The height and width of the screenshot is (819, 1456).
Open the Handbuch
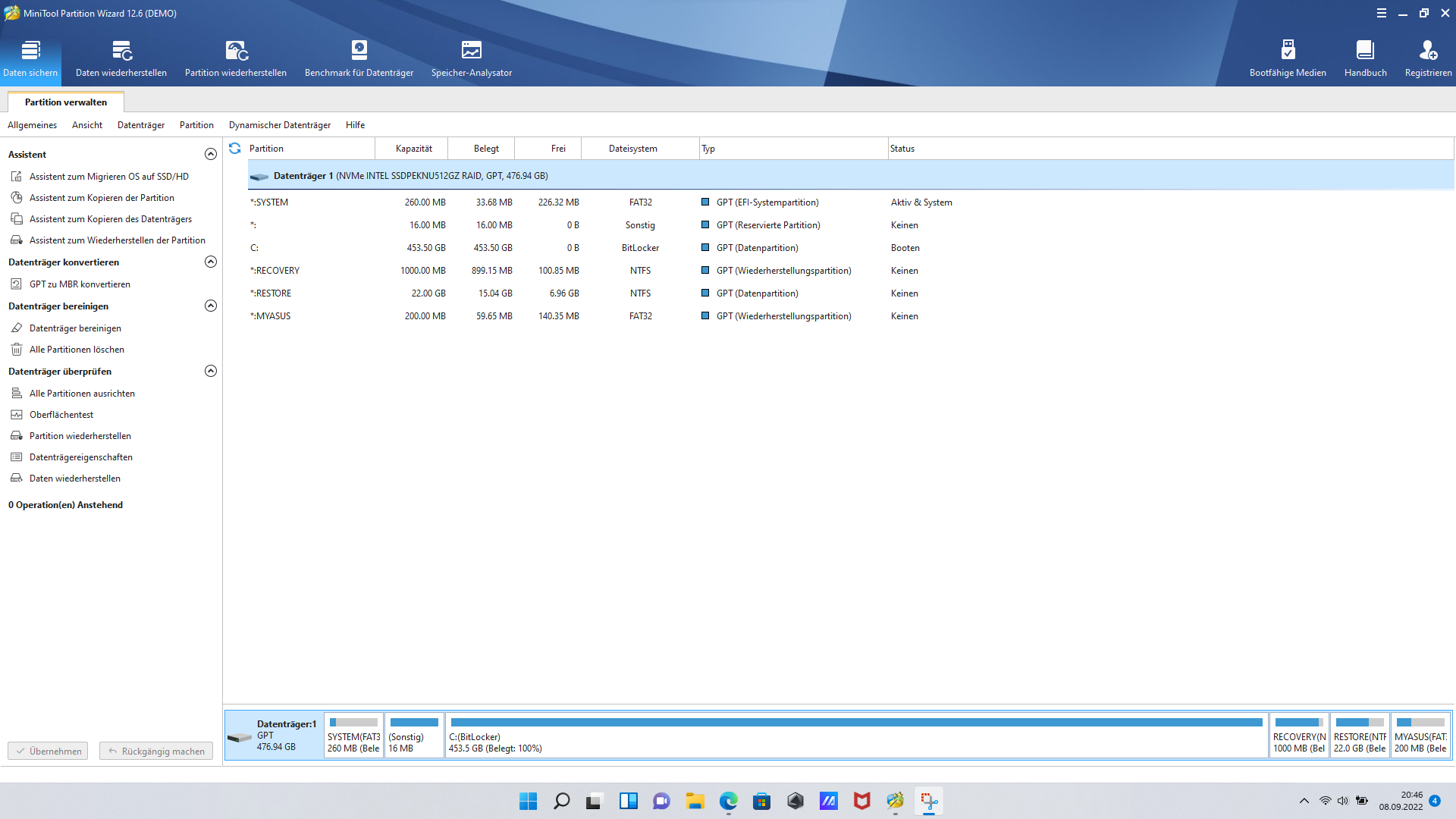[x=1365, y=58]
